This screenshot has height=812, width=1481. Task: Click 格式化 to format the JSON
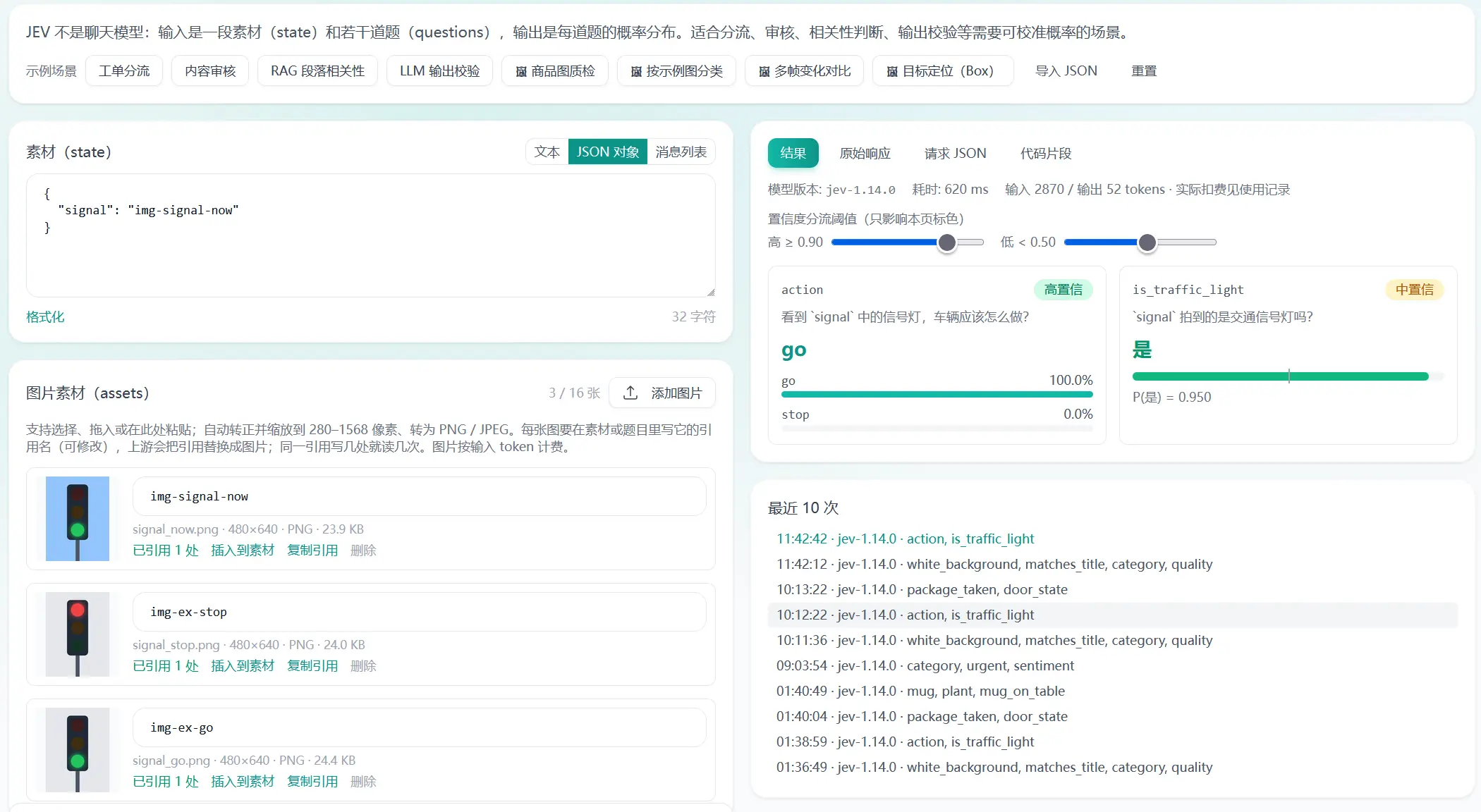[45, 316]
